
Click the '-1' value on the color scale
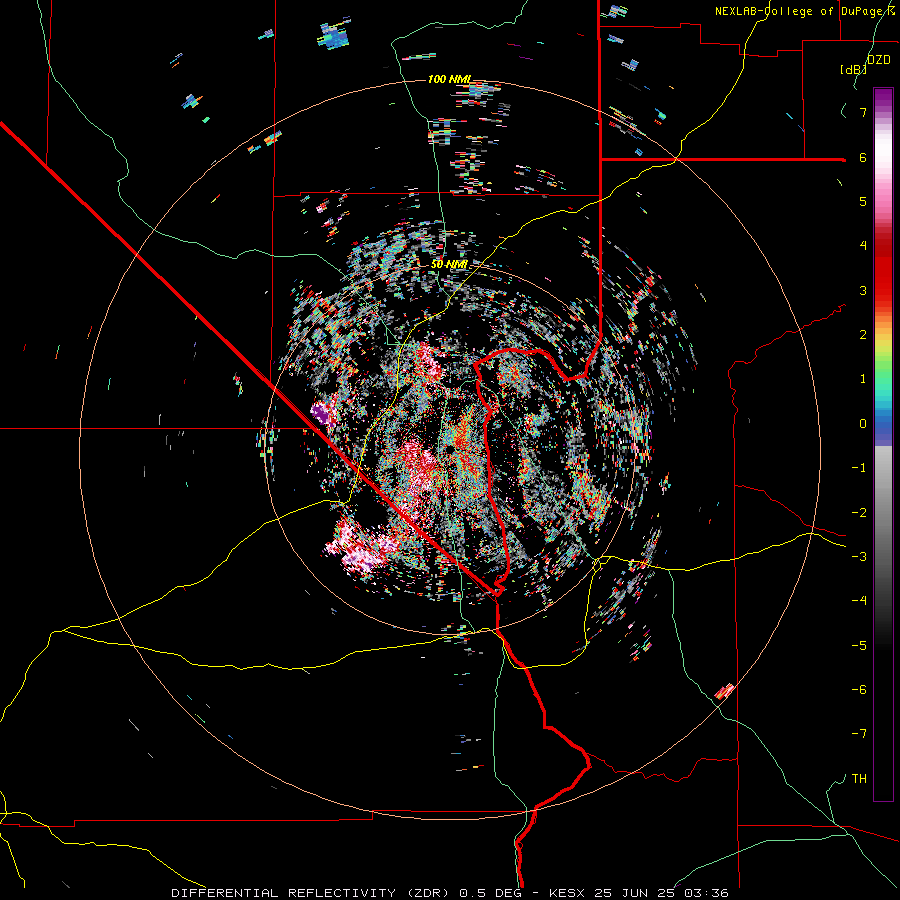[x=859, y=468]
